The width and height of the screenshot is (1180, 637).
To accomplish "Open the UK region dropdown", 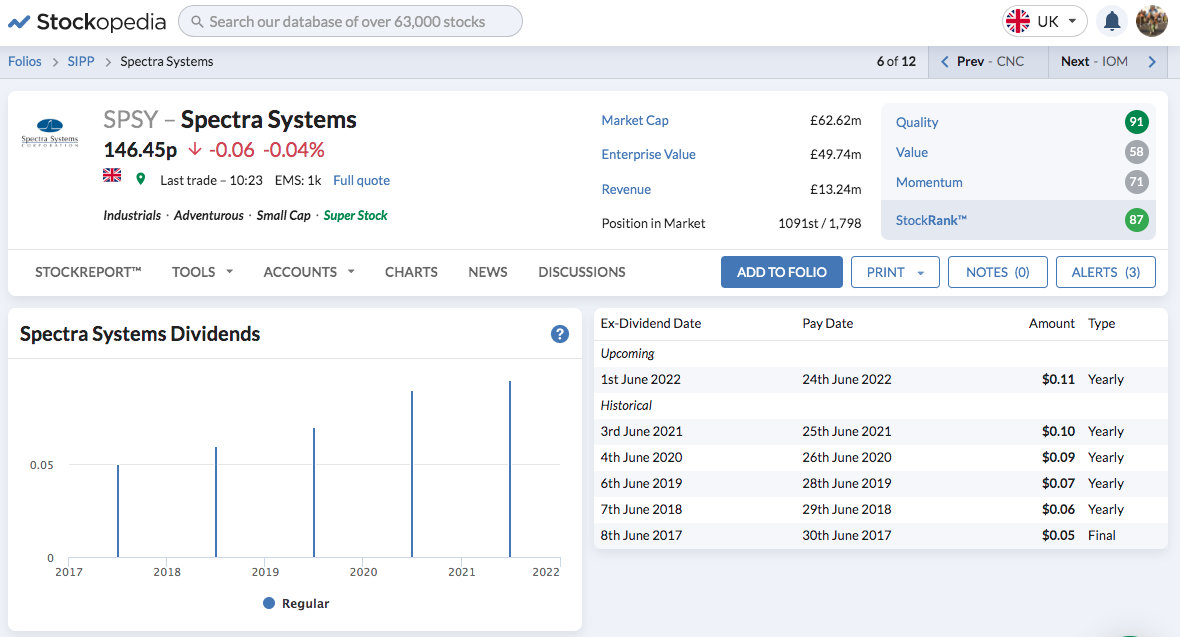I will 1044,21.
